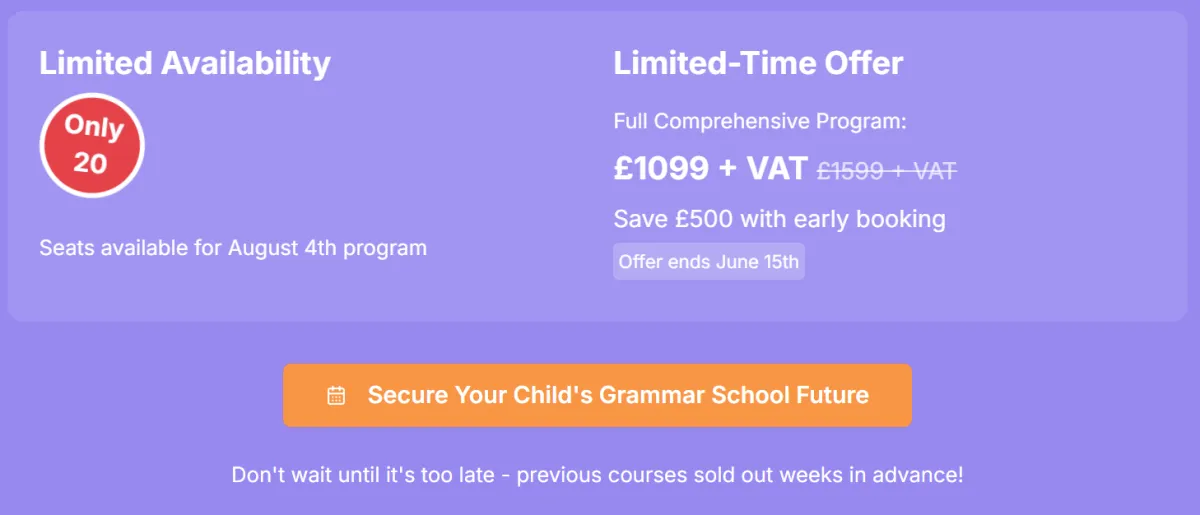This screenshot has height=515, width=1200.
Task: Click the word Only in red badge
Action: (93, 128)
